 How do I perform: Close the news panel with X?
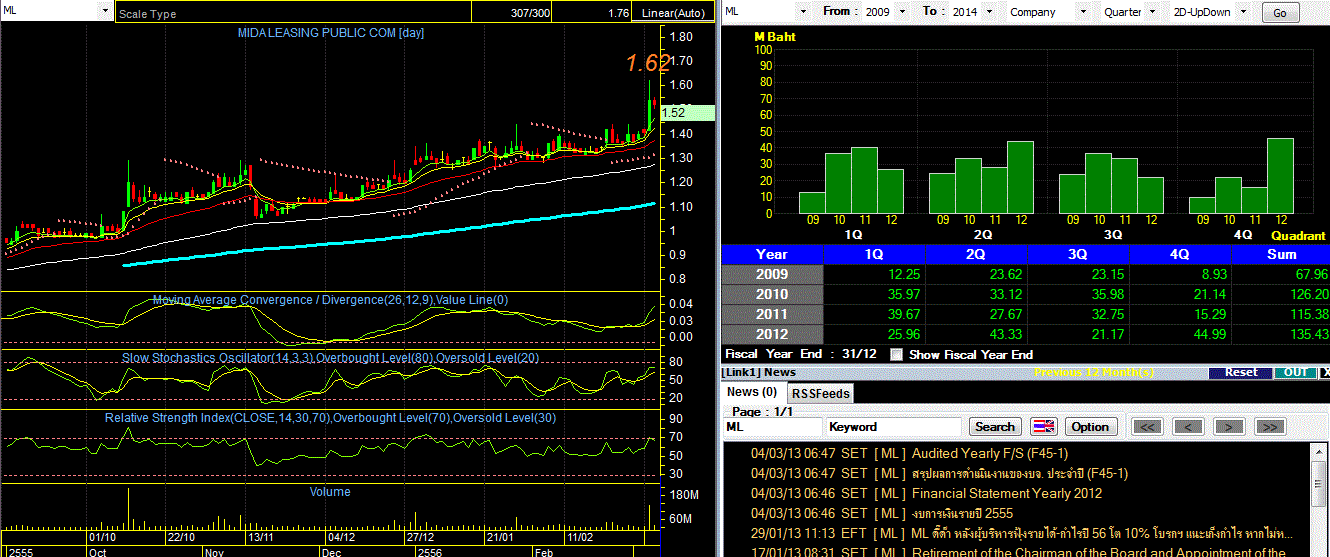[x=1325, y=372]
